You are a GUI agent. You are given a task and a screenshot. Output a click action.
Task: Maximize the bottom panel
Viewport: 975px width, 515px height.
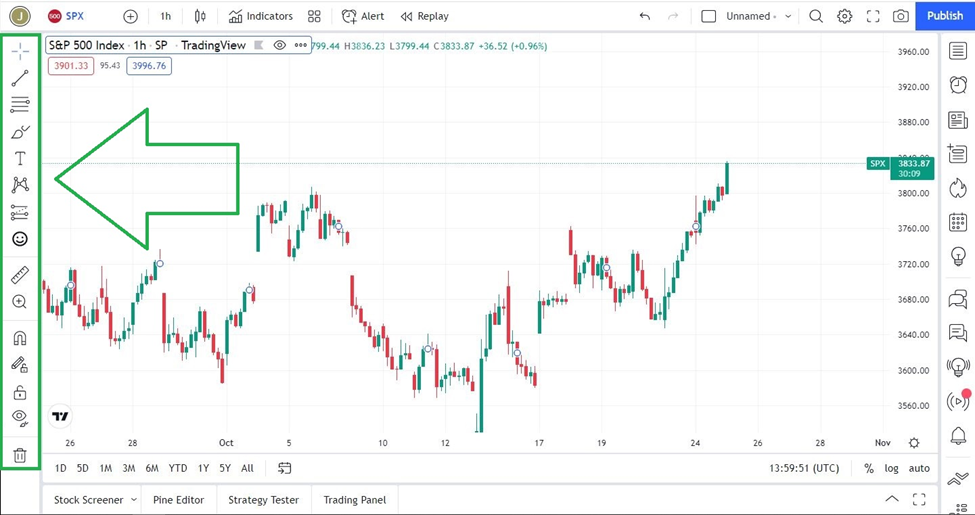(x=919, y=499)
